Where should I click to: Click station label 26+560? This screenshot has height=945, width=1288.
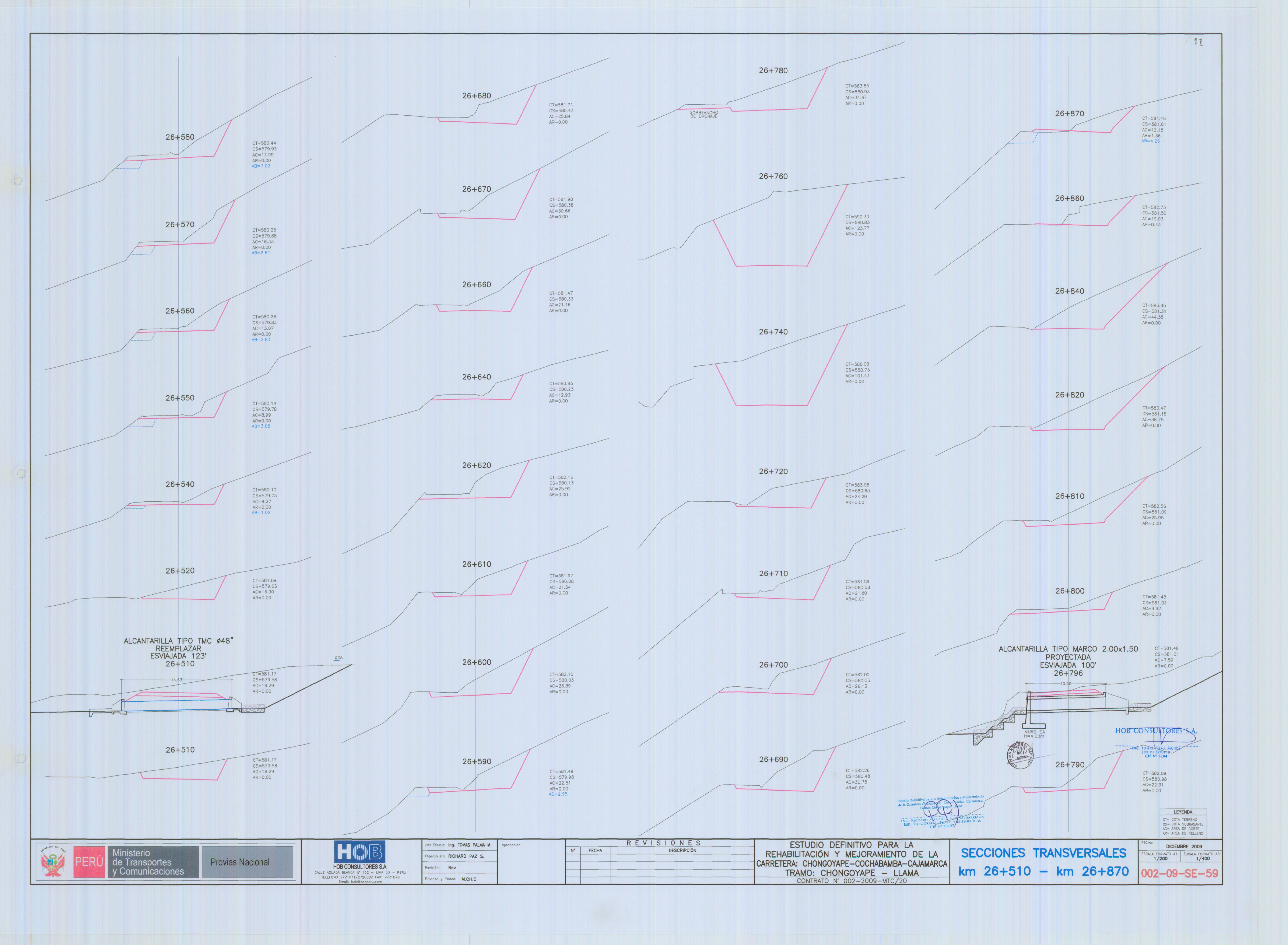180,311
